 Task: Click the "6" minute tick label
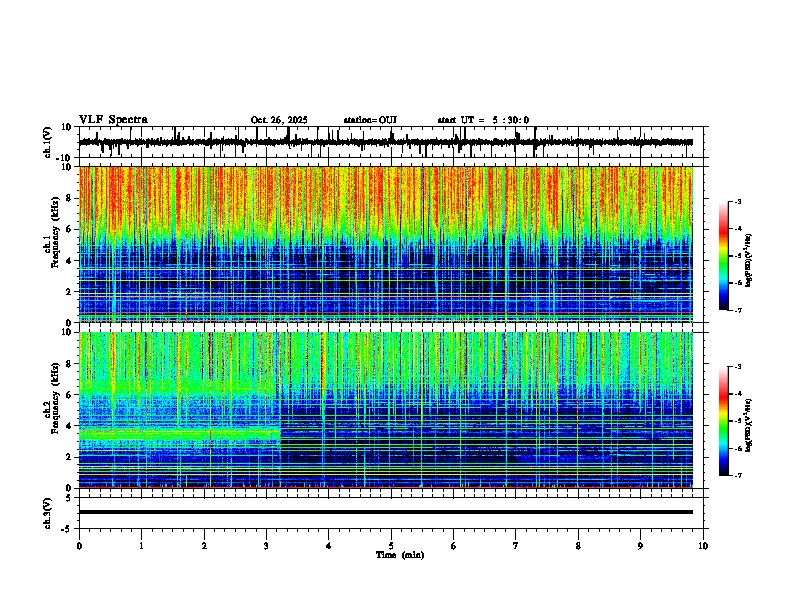tap(454, 546)
